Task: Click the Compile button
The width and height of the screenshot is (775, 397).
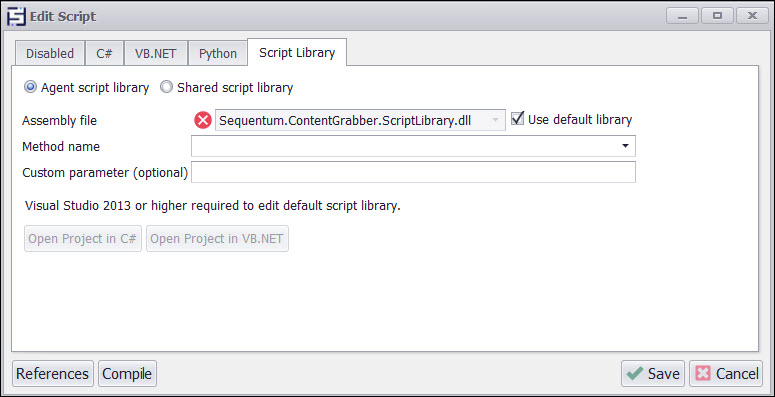Action: tap(127, 374)
